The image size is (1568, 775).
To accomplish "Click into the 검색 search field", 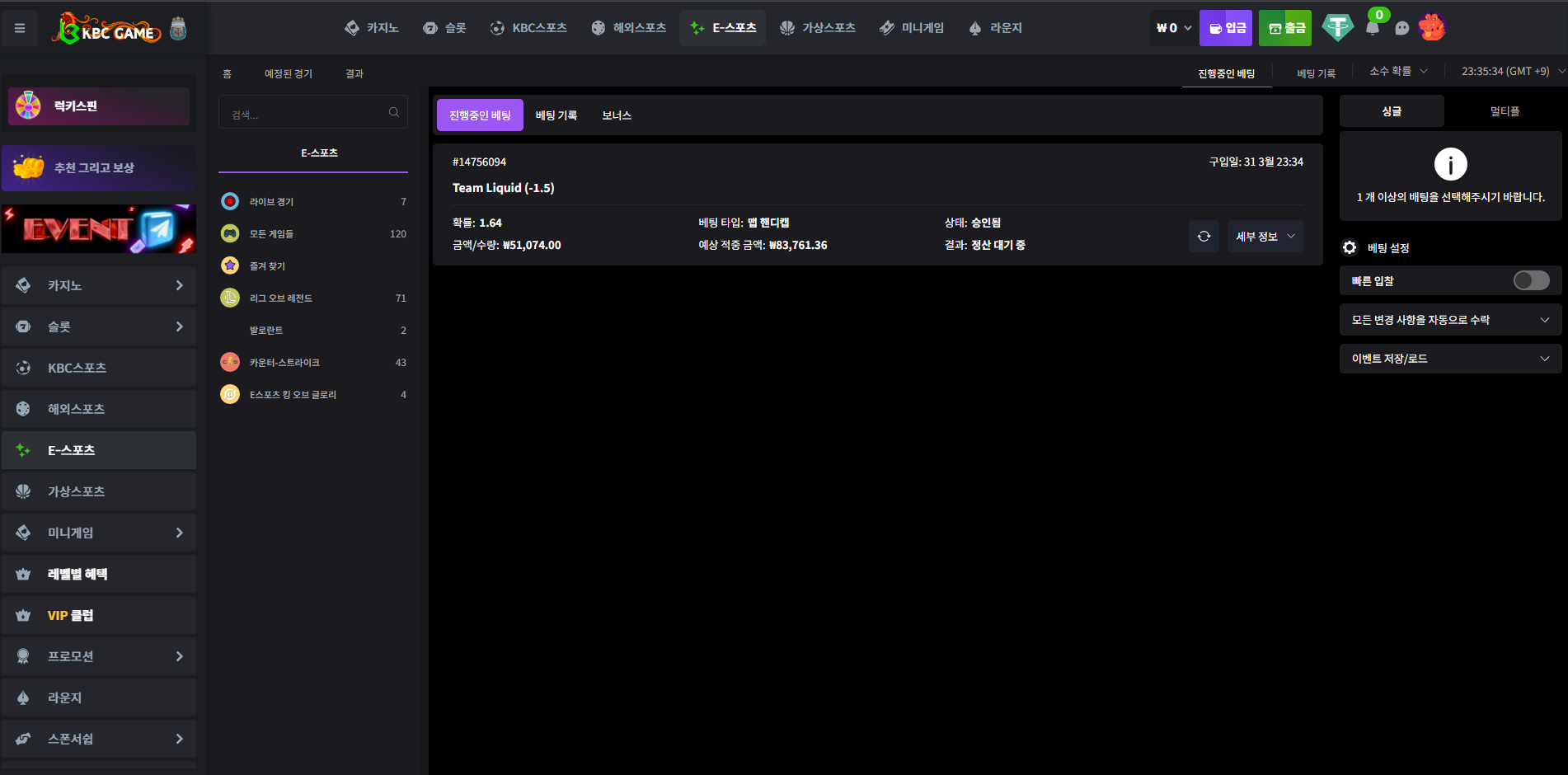I will click(305, 114).
